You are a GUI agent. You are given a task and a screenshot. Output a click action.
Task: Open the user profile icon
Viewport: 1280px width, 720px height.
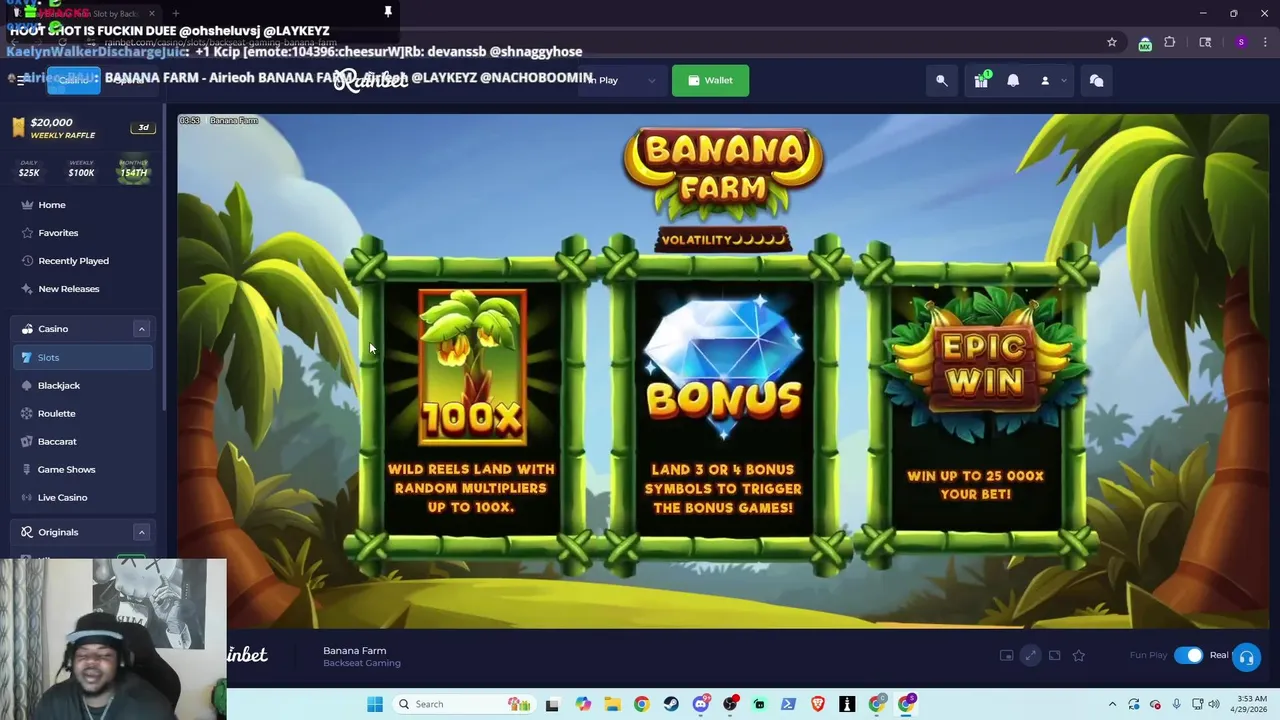(1045, 81)
